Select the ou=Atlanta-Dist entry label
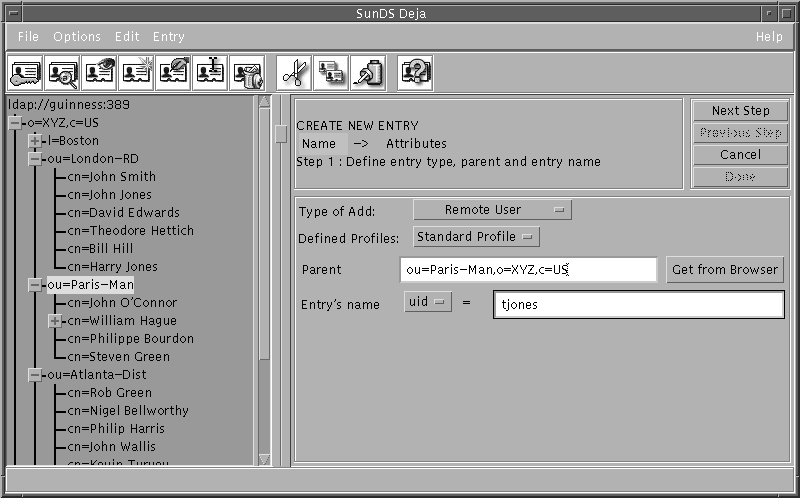The height and width of the screenshot is (498, 800). point(97,375)
